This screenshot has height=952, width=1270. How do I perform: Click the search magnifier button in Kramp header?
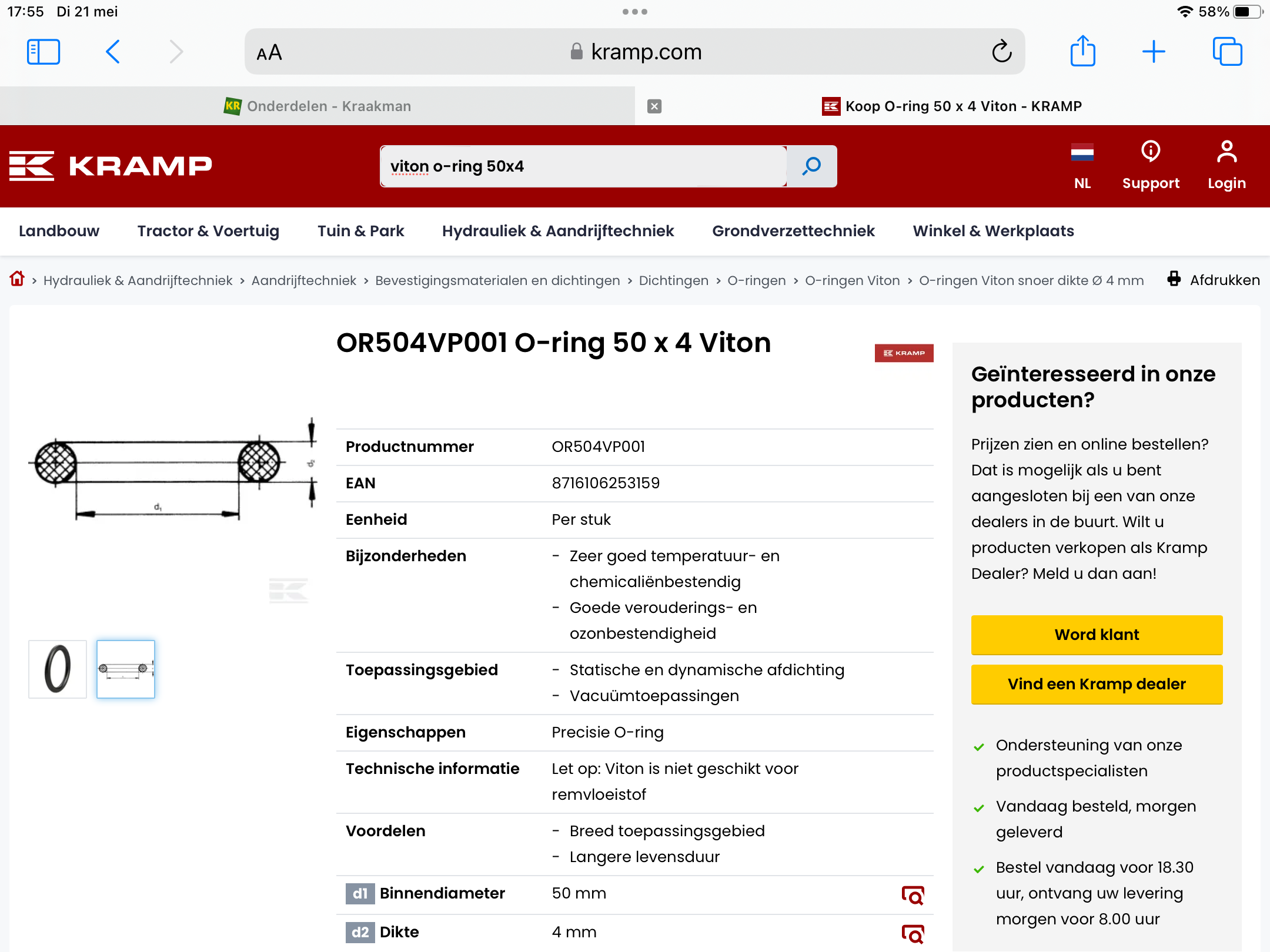pyautogui.click(x=811, y=166)
